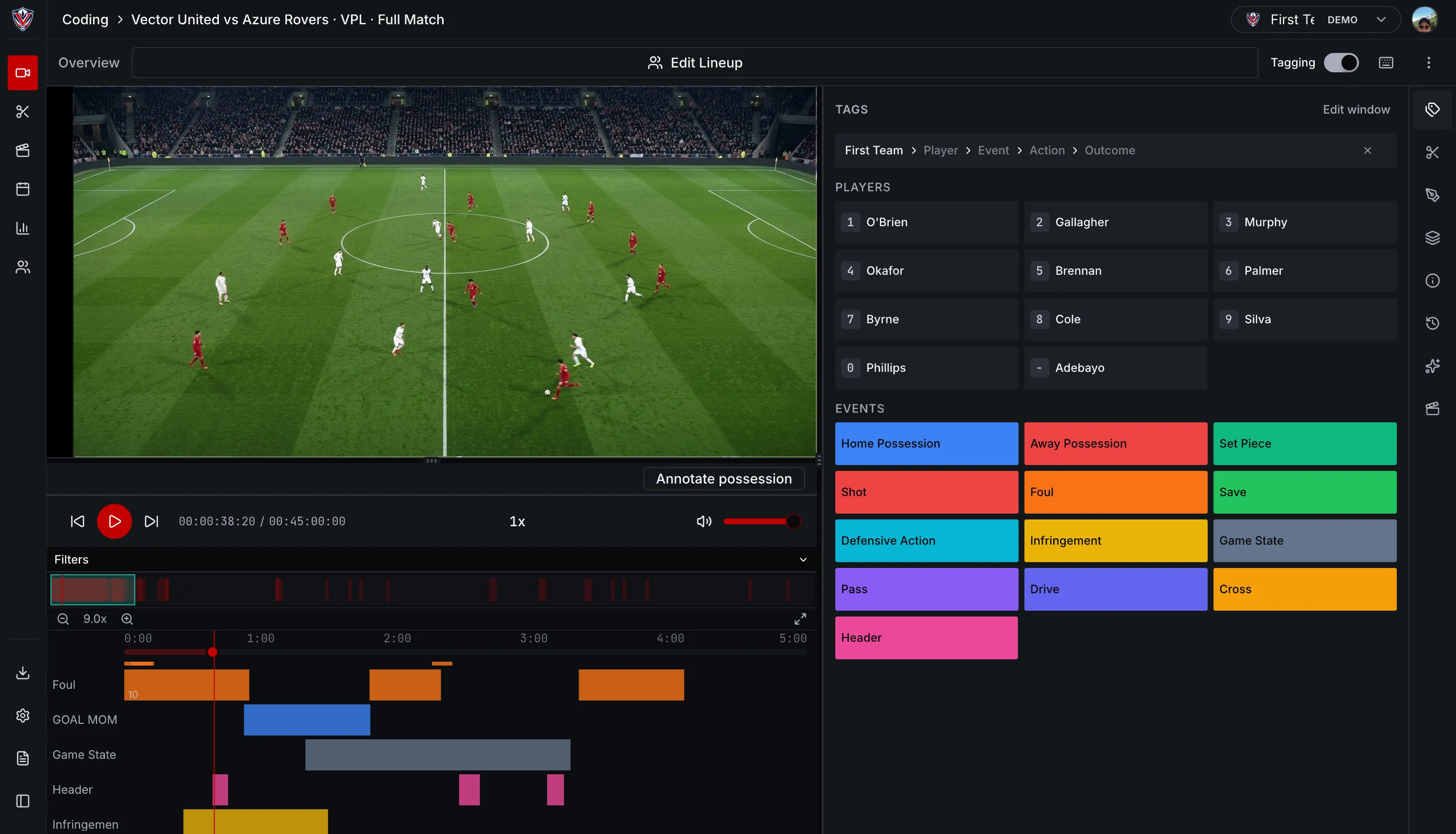The image size is (1456, 834).
Task: Change the 1x playback speed
Action: point(517,521)
